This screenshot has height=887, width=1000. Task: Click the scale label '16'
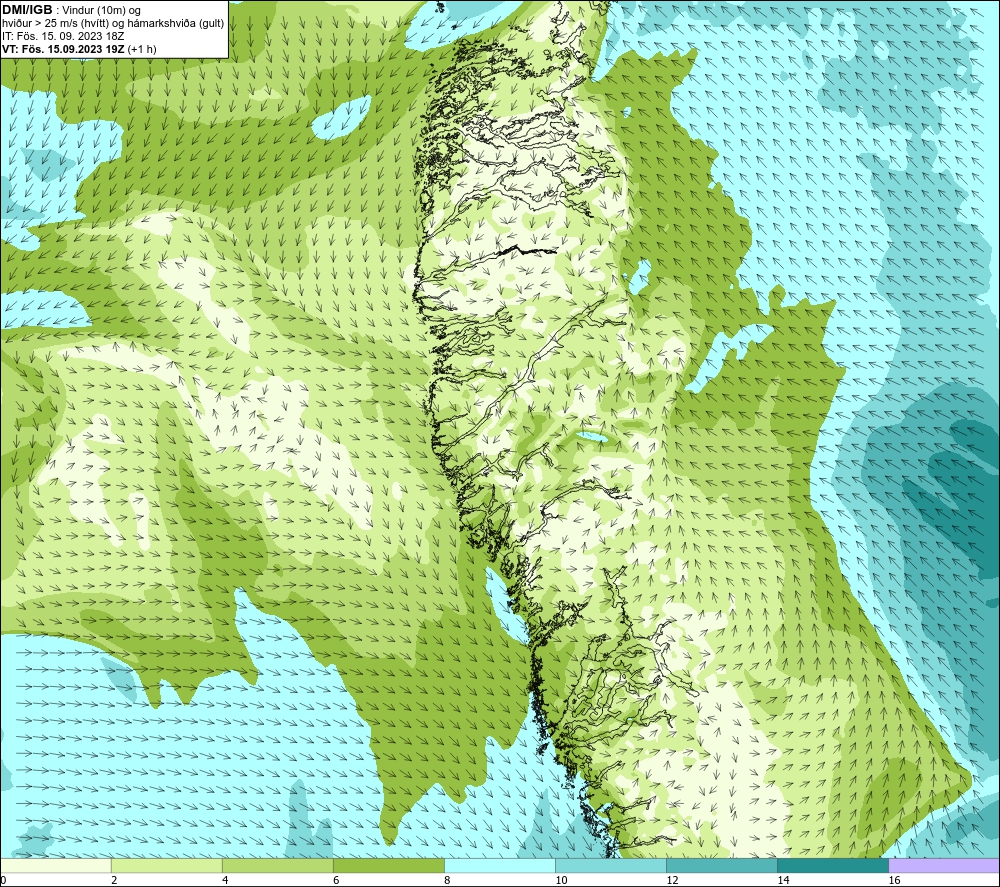click(x=894, y=881)
